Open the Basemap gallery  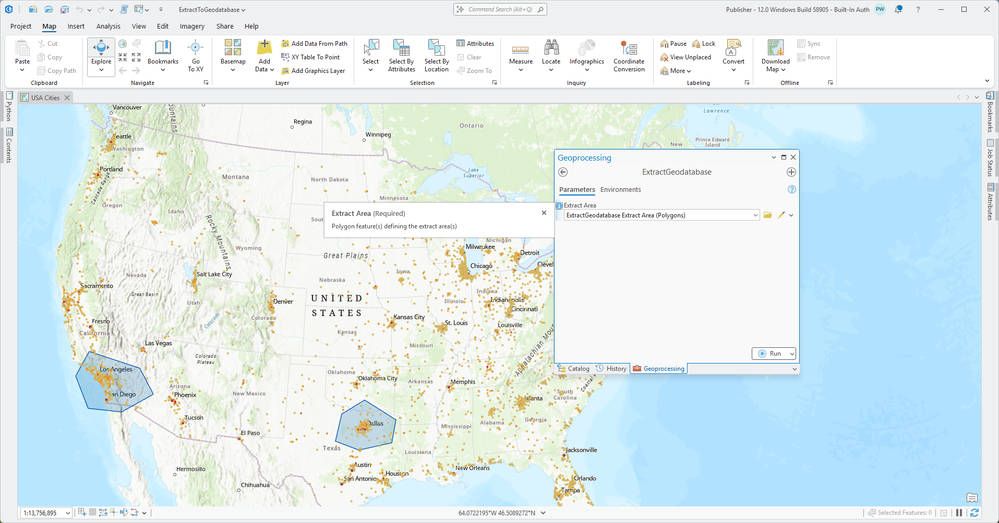pos(233,55)
